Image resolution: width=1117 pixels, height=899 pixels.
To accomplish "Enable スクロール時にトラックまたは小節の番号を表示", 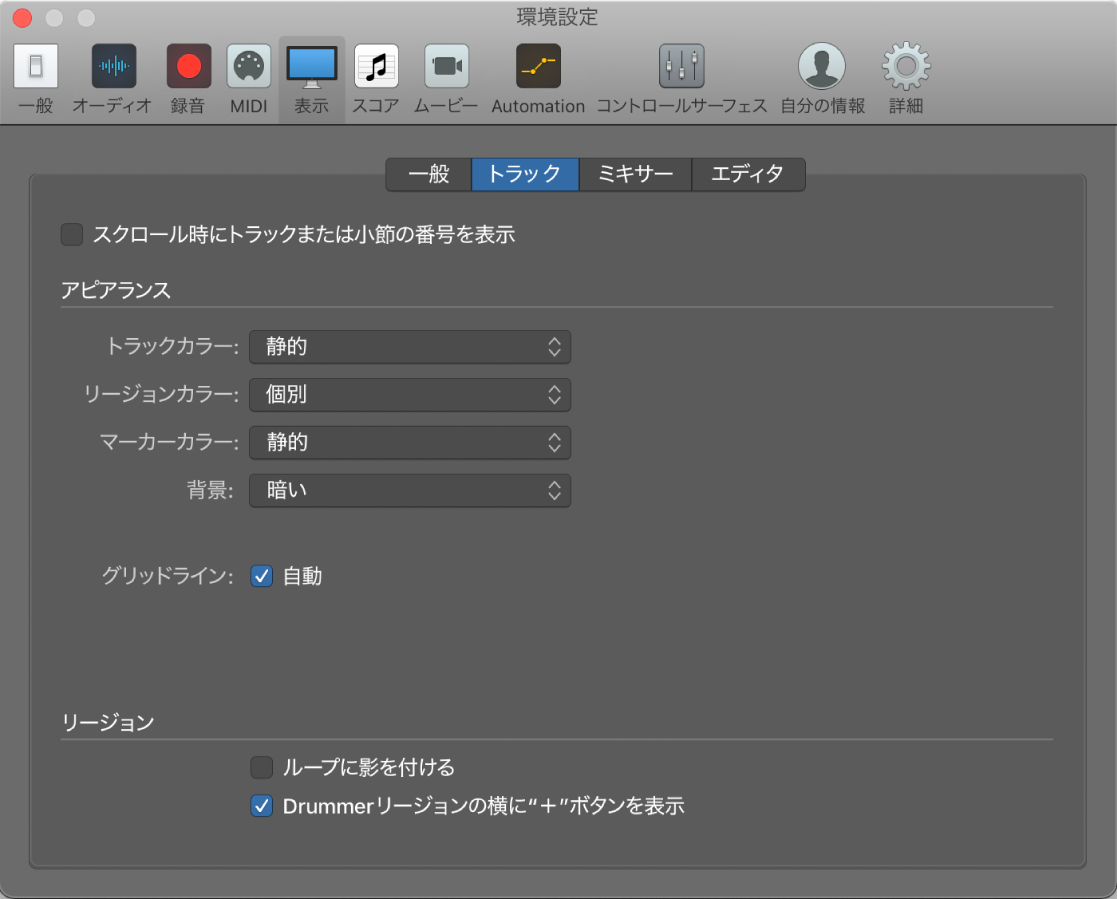I will pyautogui.click(x=71, y=234).
